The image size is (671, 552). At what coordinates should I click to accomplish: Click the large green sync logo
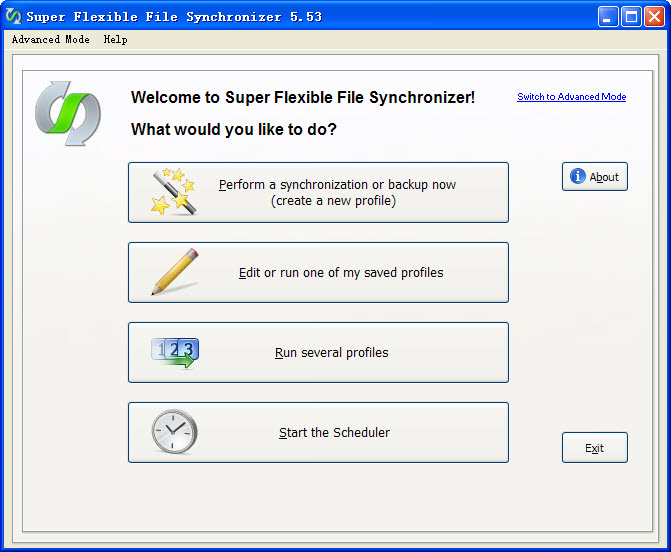click(x=68, y=113)
